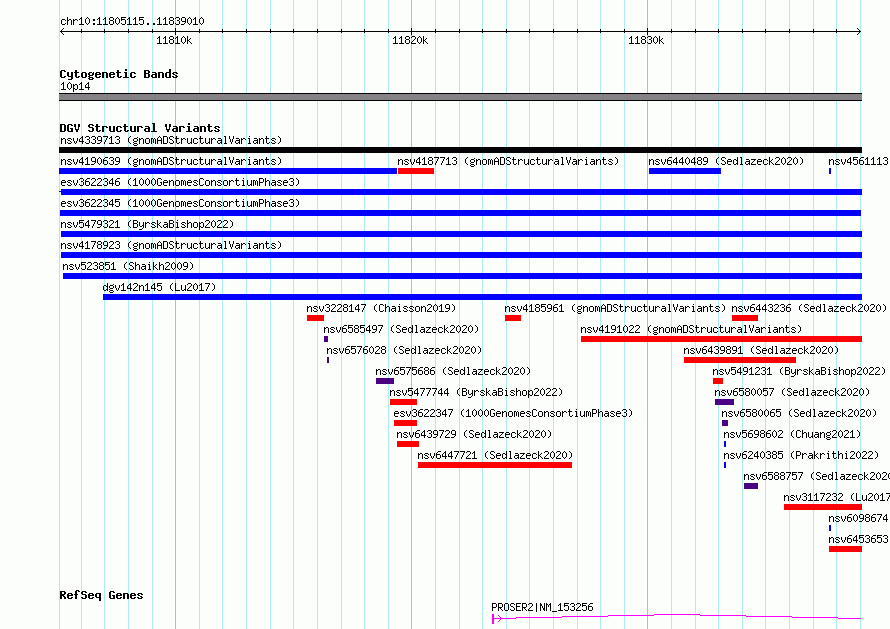Click dgv142n145 (Lu2017) variant label

coord(159,287)
